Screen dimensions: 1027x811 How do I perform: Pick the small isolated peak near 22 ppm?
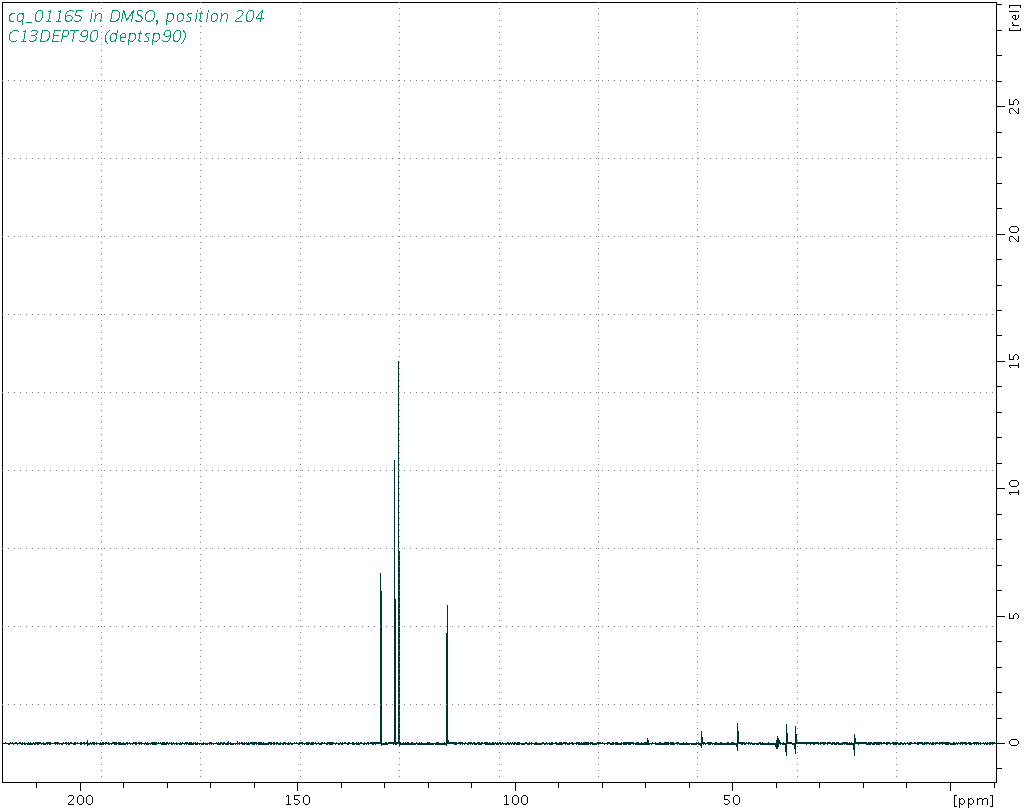click(854, 745)
